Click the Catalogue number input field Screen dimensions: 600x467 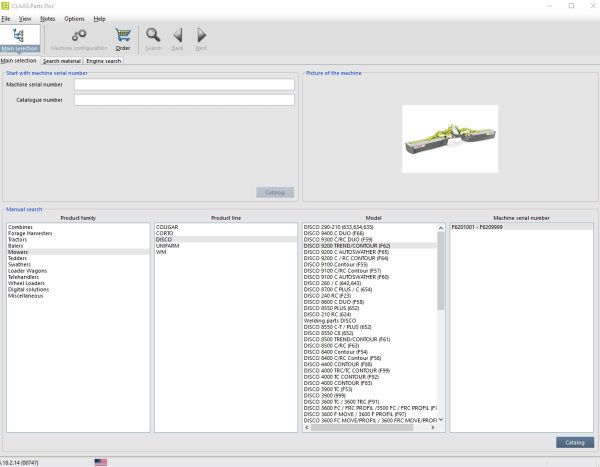[184, 100]
